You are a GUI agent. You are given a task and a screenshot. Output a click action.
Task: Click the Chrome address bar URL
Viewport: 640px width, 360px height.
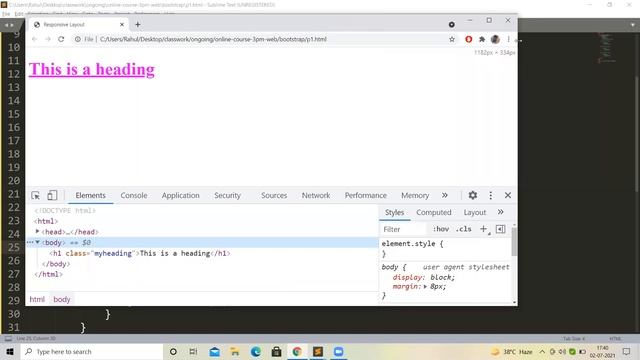[213, 39]
